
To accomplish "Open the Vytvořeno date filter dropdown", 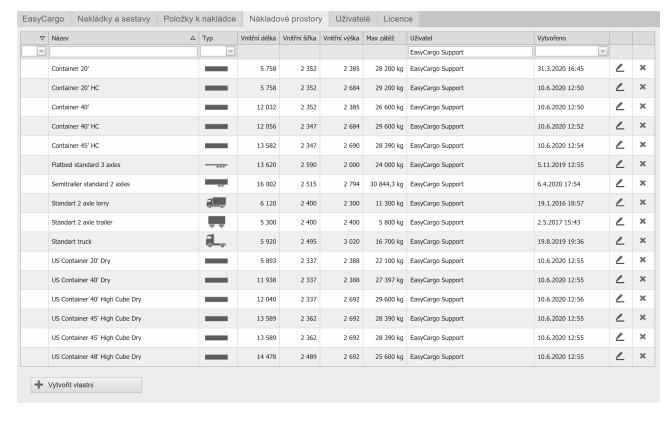I will (x=602, y=50).
